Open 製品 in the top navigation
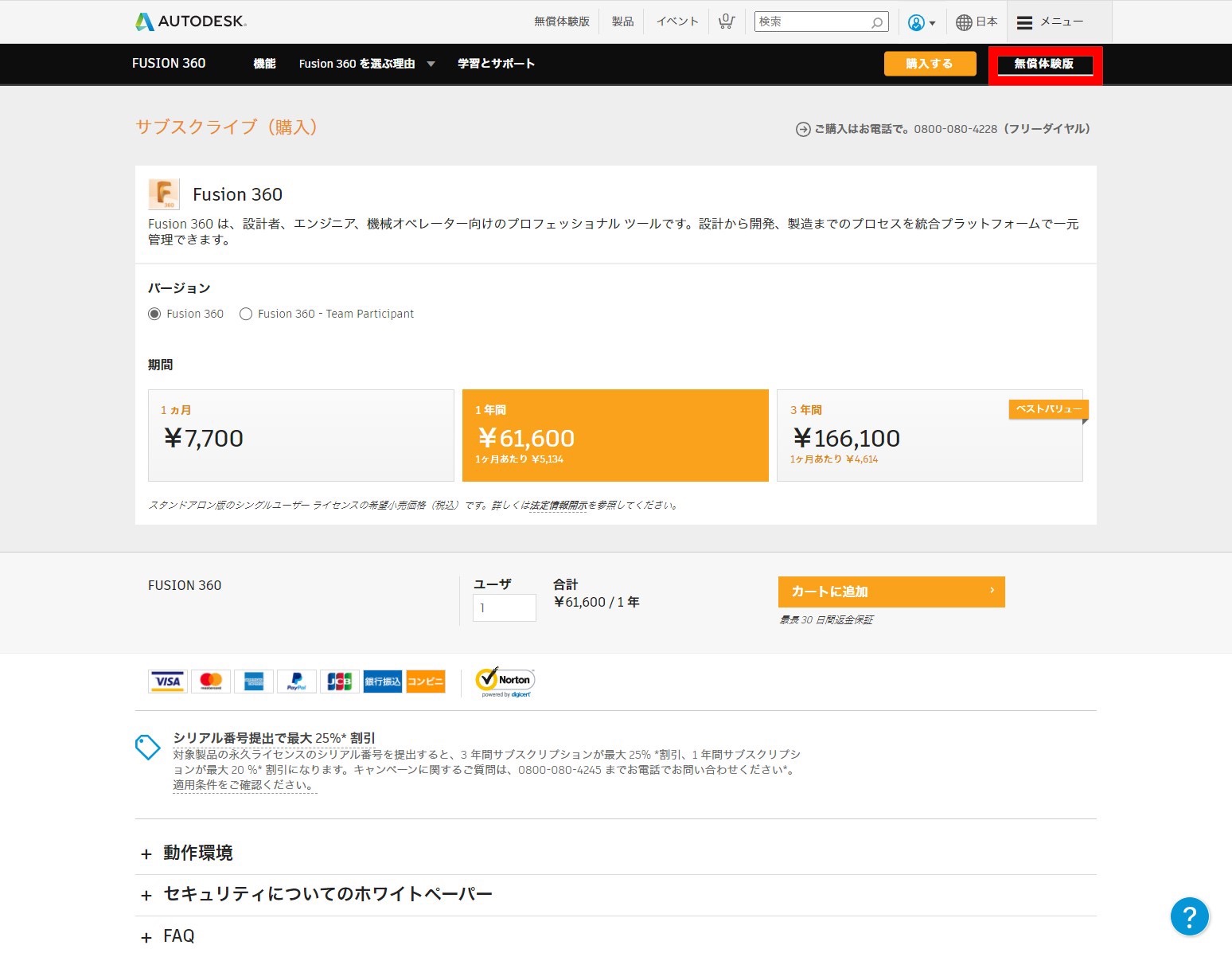The image size is (1232, 953). [x=623, y=21]
